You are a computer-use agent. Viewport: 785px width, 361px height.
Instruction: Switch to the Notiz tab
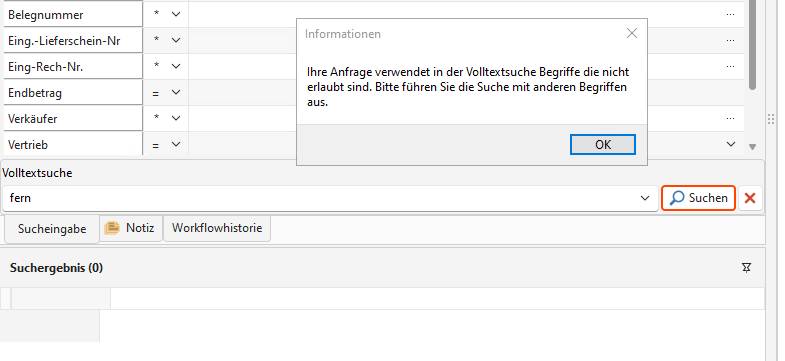pos(131,228)
